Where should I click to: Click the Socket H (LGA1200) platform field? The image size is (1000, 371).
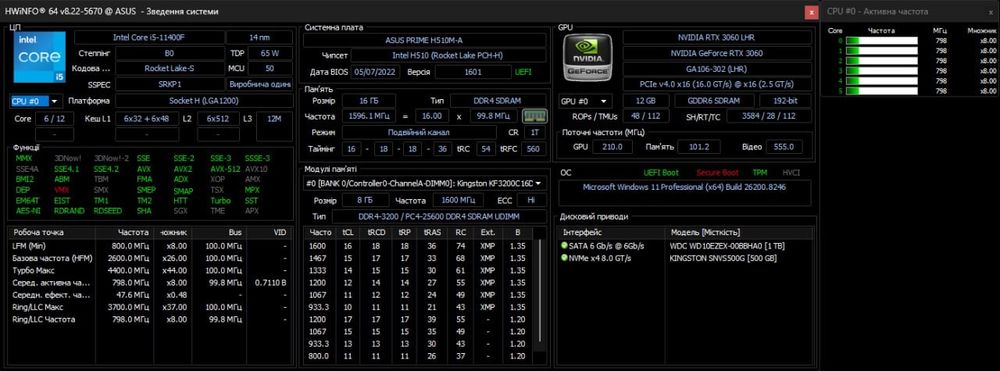tap(204, 101)
